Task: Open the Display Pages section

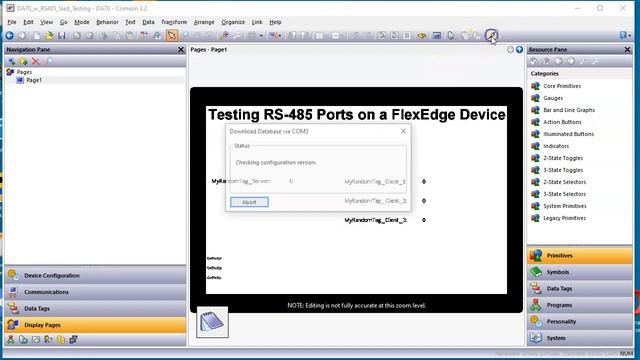Action: click(x=95, y=325)
